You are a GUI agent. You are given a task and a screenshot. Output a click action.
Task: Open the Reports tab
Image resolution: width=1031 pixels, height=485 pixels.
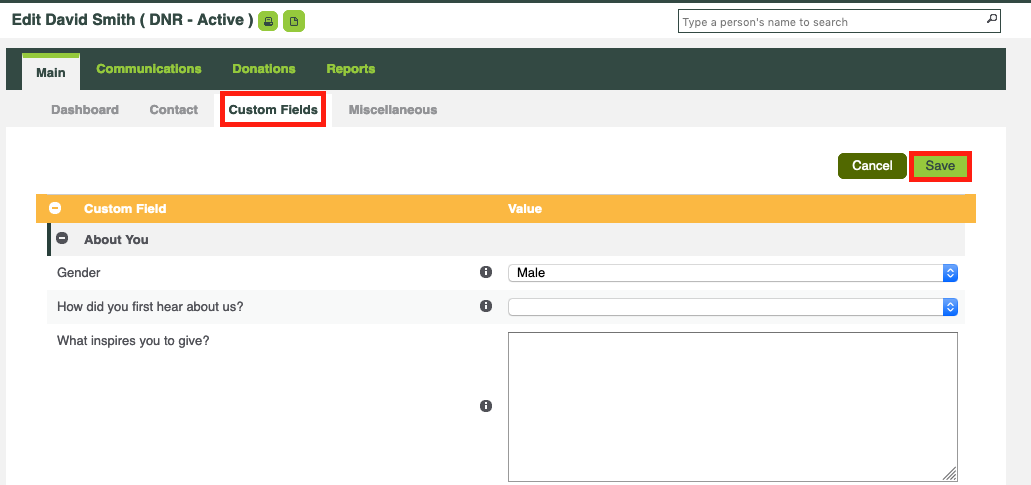(350, 68)
